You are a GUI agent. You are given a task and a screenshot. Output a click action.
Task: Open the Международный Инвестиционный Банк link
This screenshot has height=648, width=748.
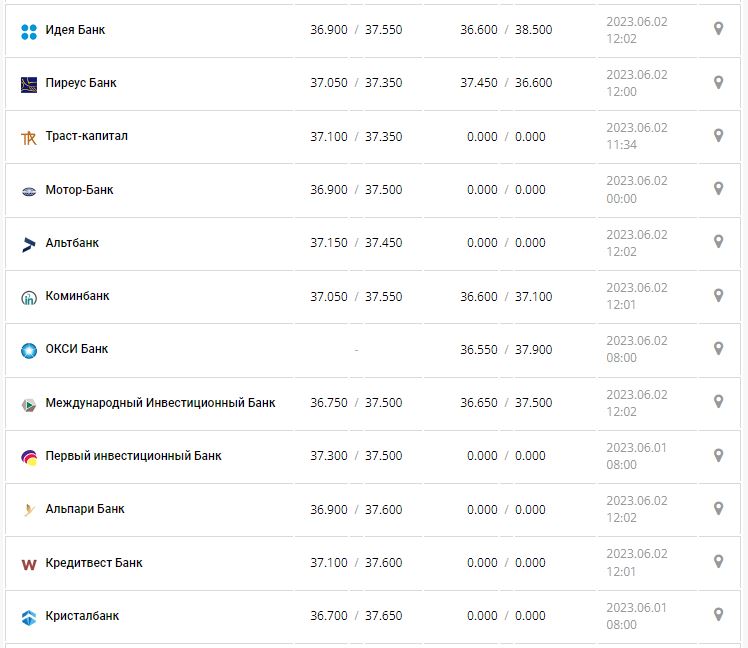pos(160,403)
